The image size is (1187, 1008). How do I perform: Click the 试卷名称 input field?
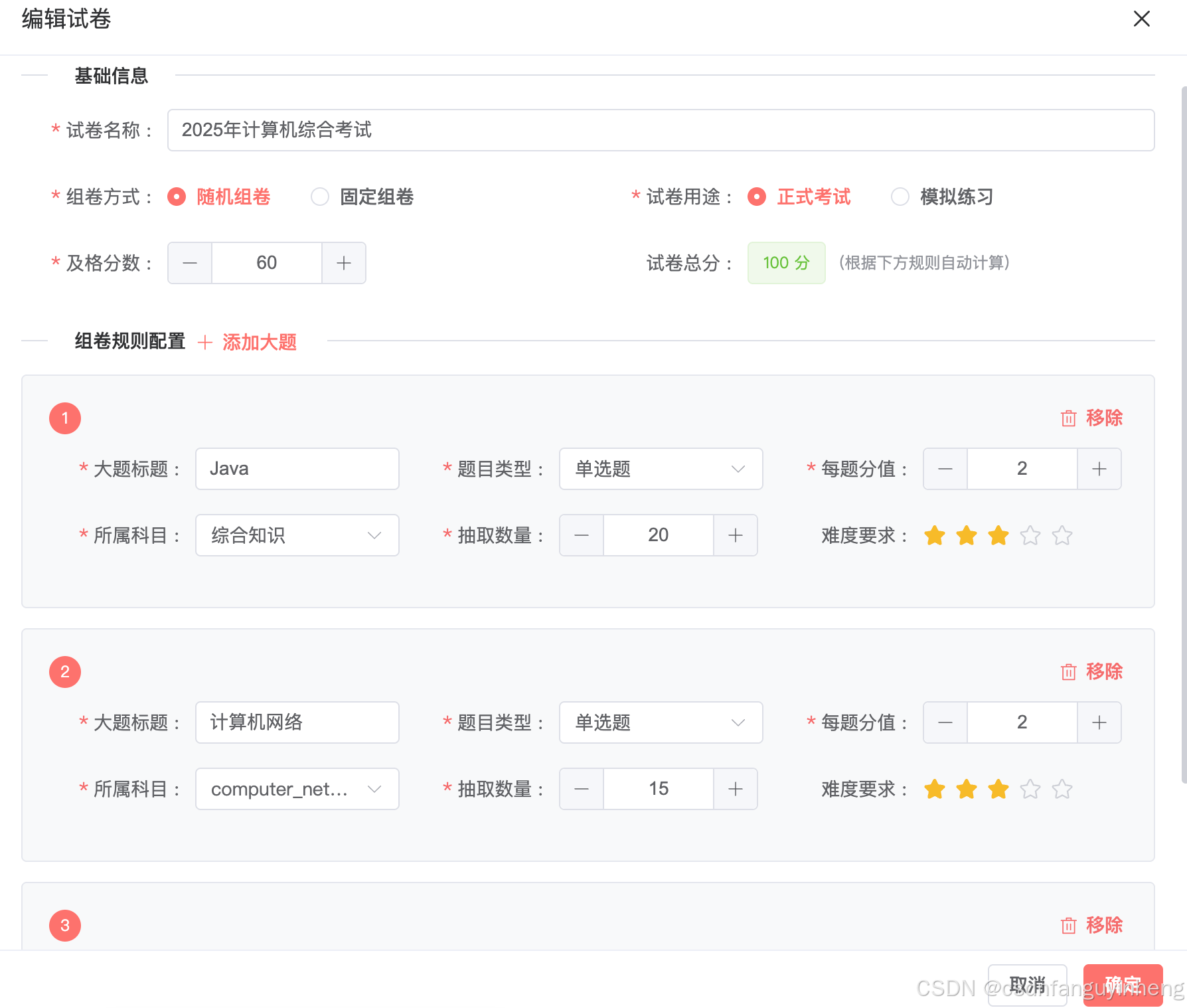coord(661,130)
